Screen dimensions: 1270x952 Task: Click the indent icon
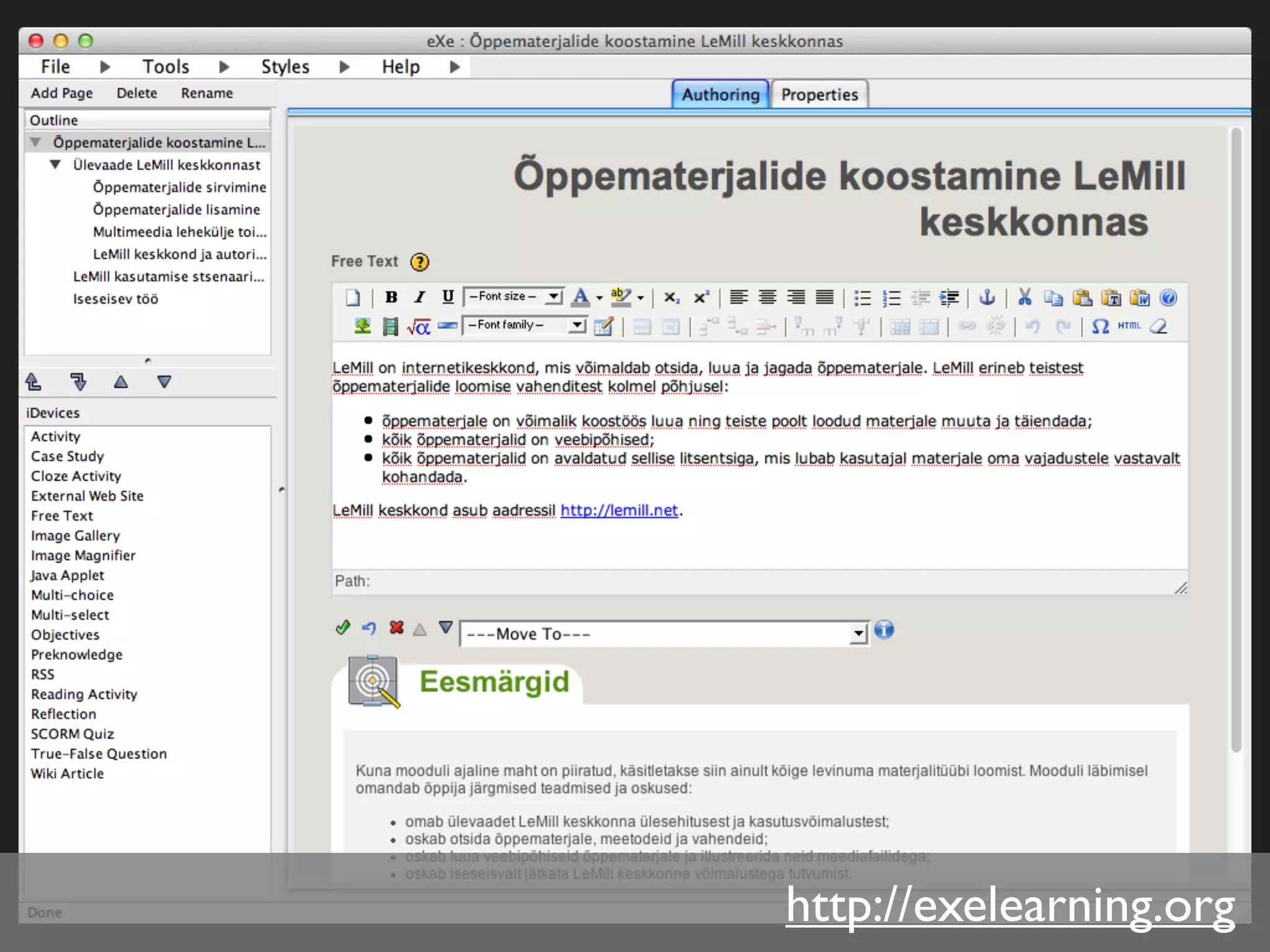pos(949,298)
